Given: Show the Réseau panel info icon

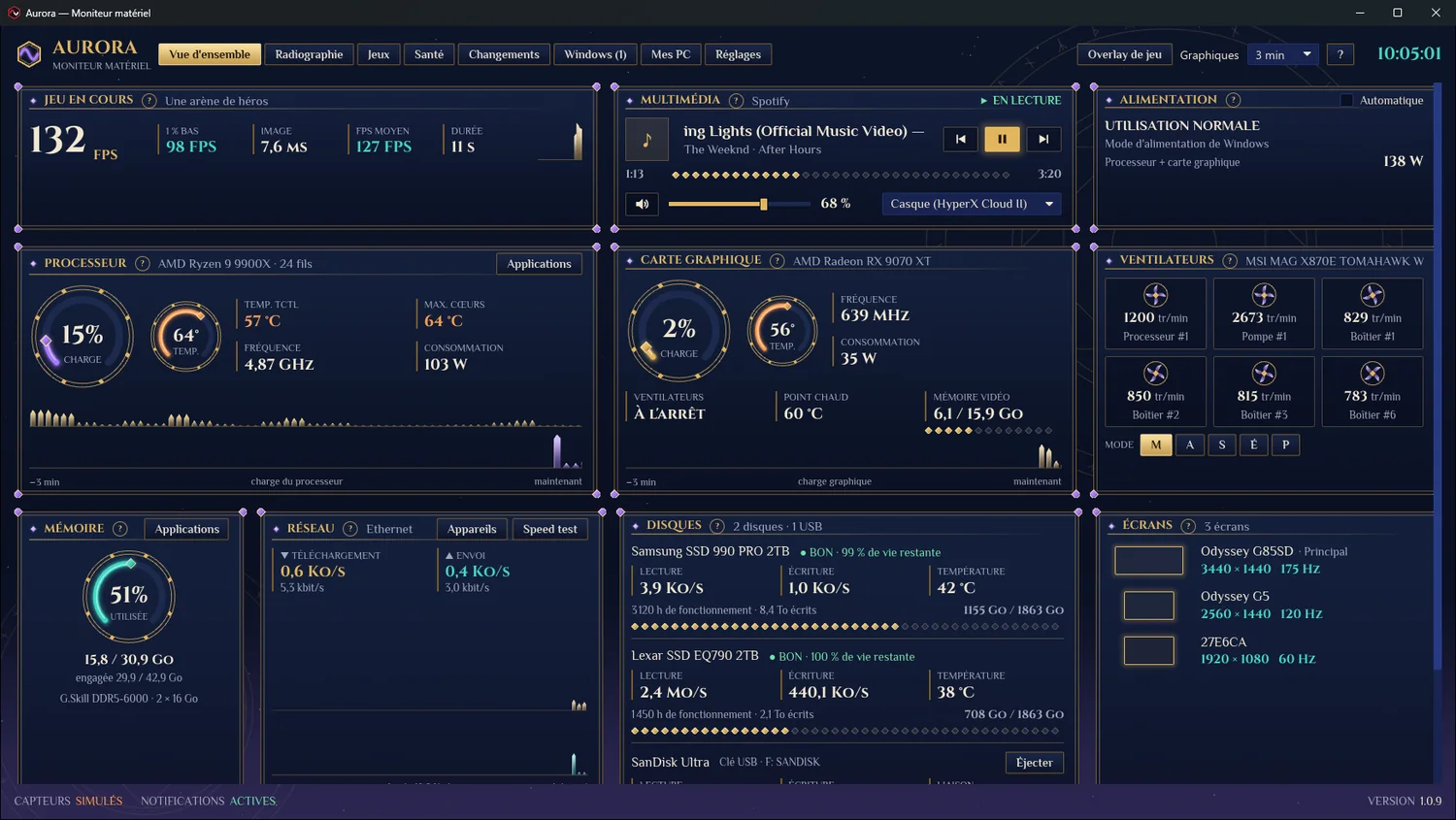Looking at the screenshot, I should (350, 529).
